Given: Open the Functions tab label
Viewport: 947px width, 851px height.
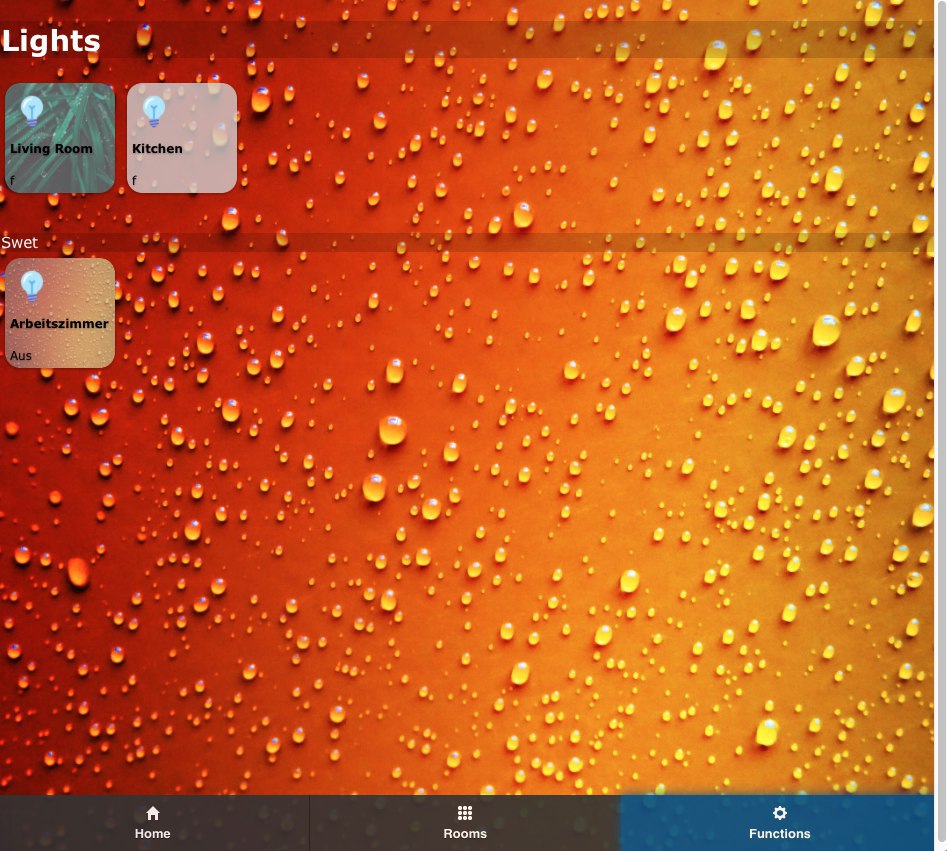Looking at the screenshot, I should pos(780,833).
